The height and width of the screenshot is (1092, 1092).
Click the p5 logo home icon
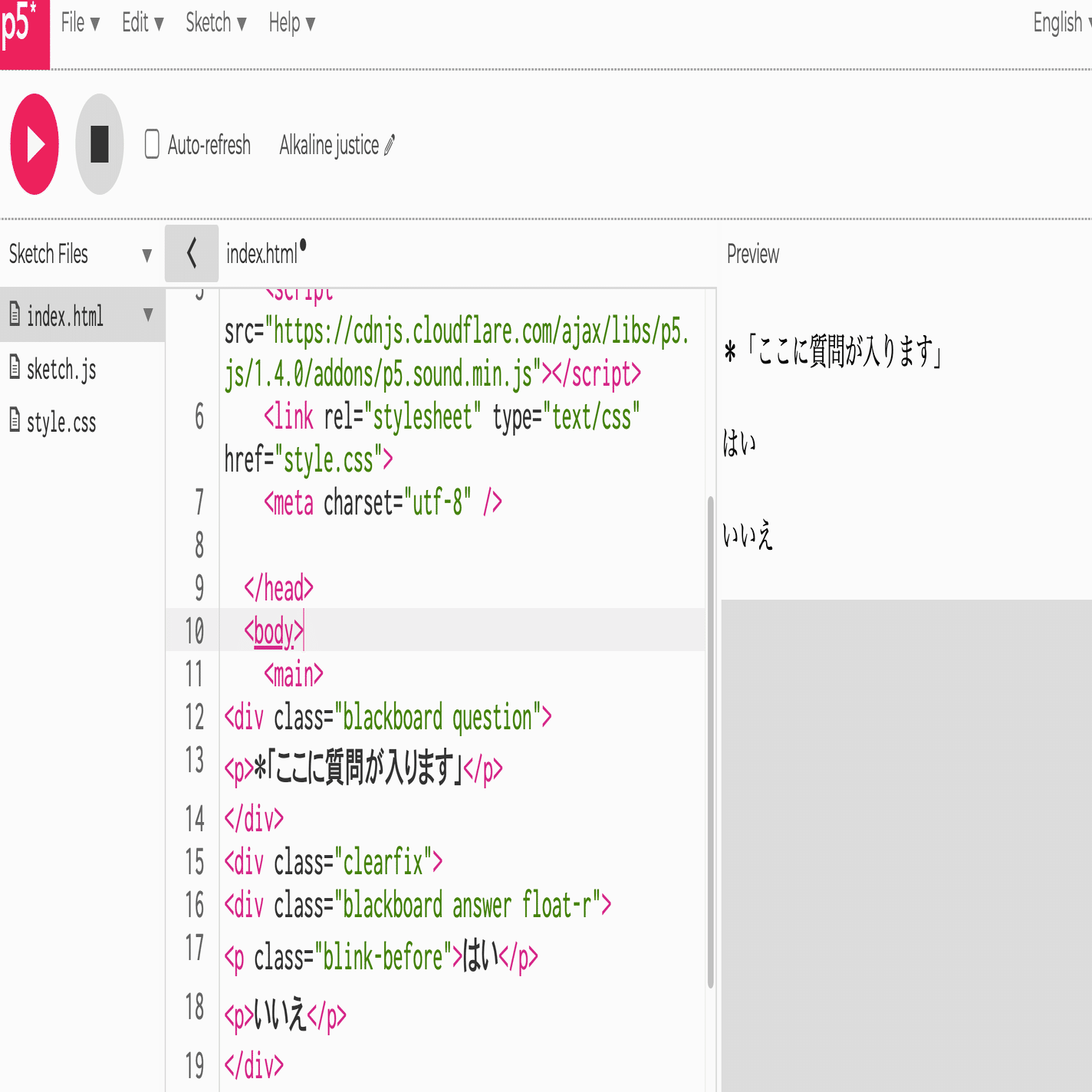pyautogui.click(x=24, y=34)
